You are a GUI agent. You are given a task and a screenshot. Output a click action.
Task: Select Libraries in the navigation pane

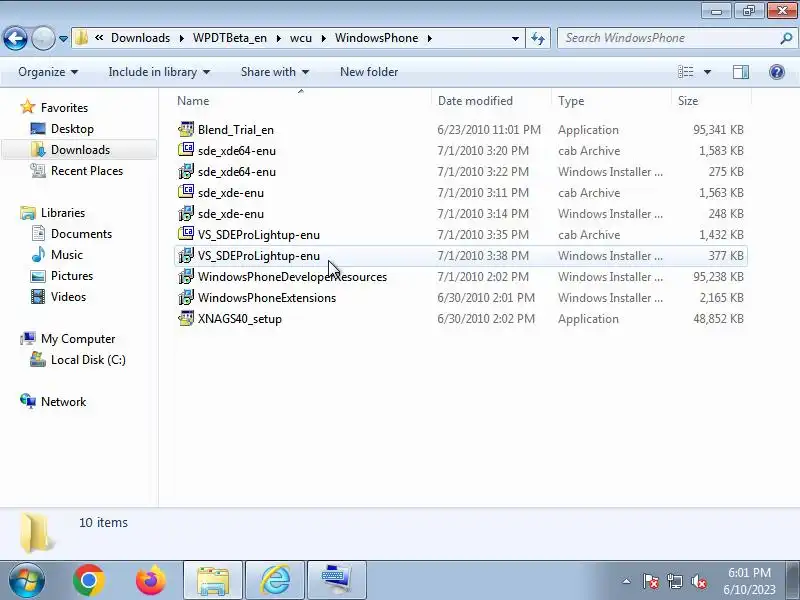tap(63, 213)
